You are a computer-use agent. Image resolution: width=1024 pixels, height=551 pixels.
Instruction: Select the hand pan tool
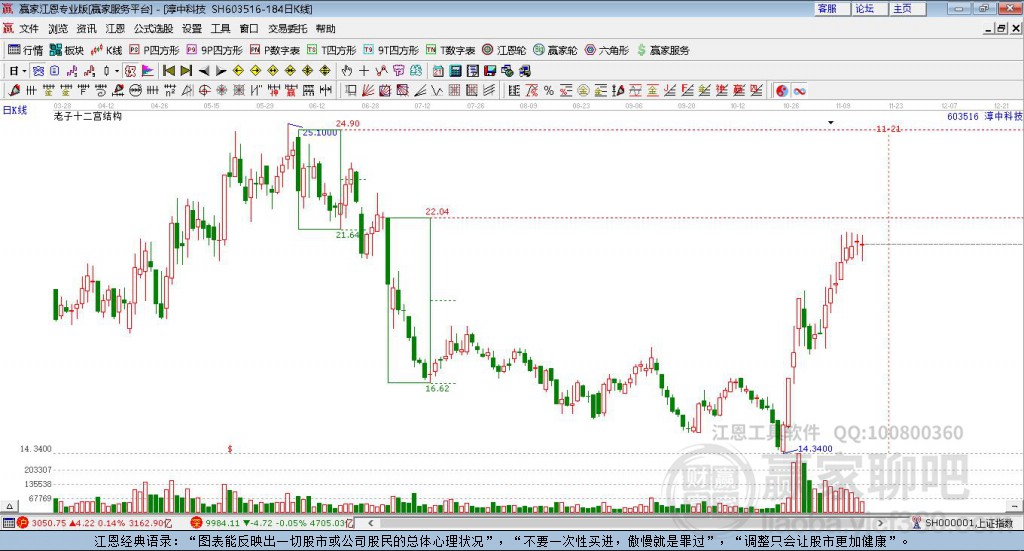click(x=347, y=71)
